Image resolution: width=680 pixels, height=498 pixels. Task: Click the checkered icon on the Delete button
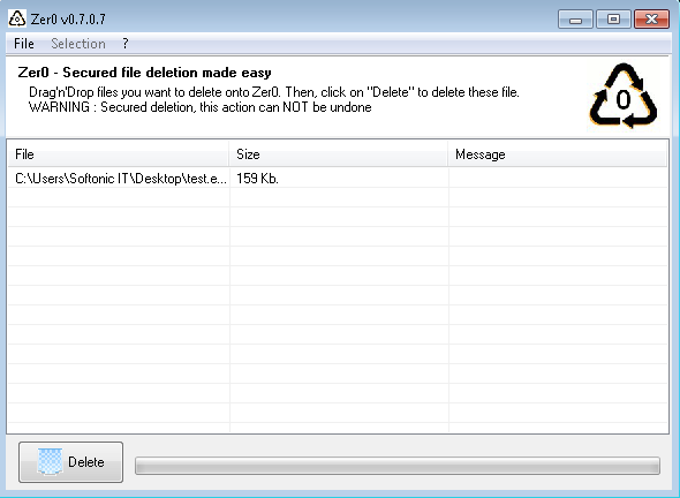click(49, 462)
